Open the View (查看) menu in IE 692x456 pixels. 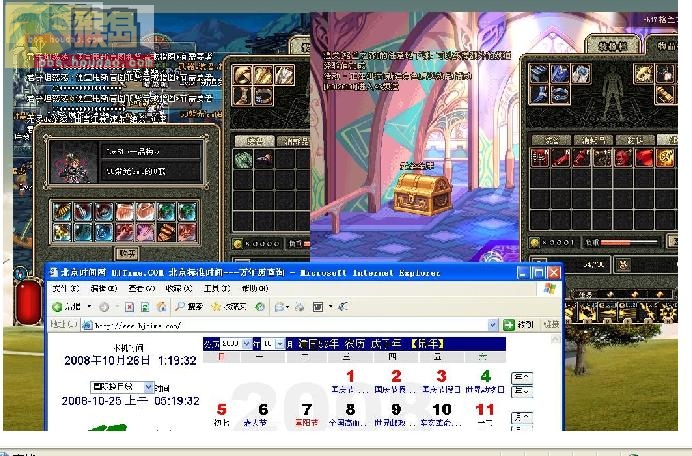tap(141, 289)
